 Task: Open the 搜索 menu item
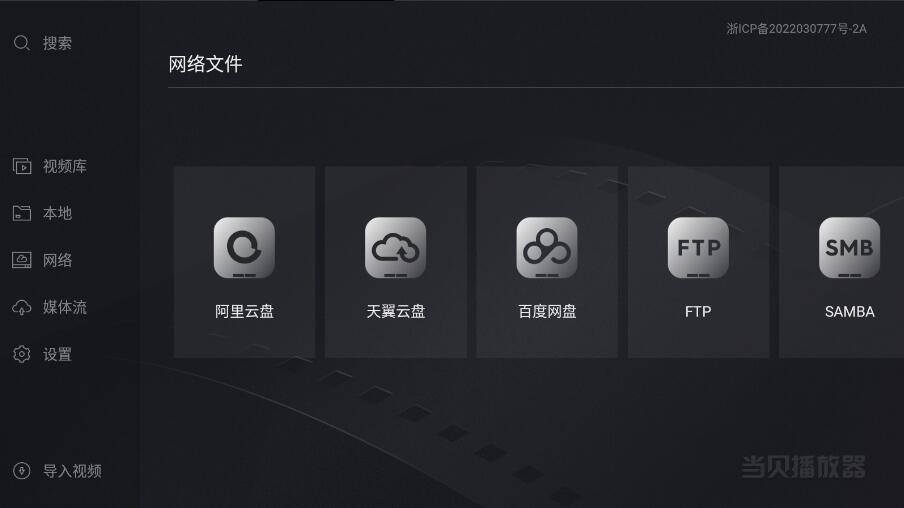coord(57,43)
